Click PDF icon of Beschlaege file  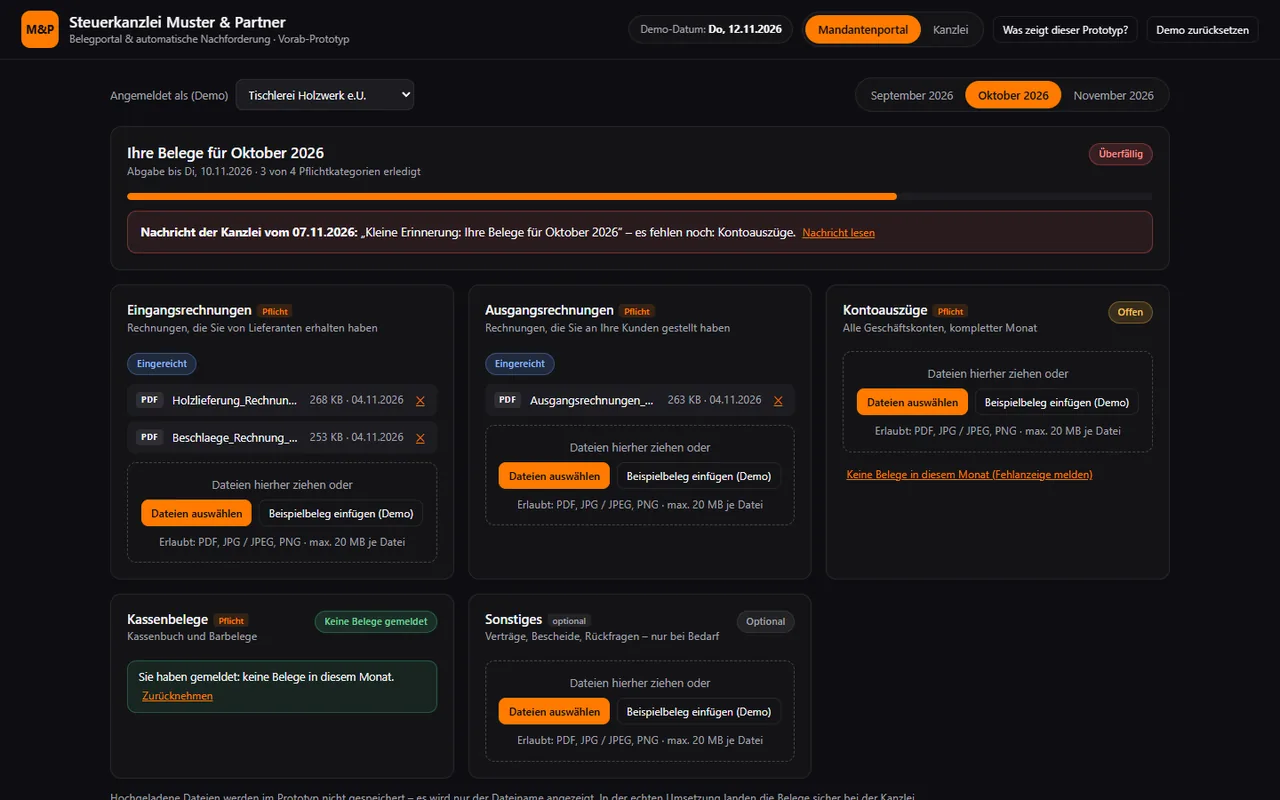tap(150, 437)
